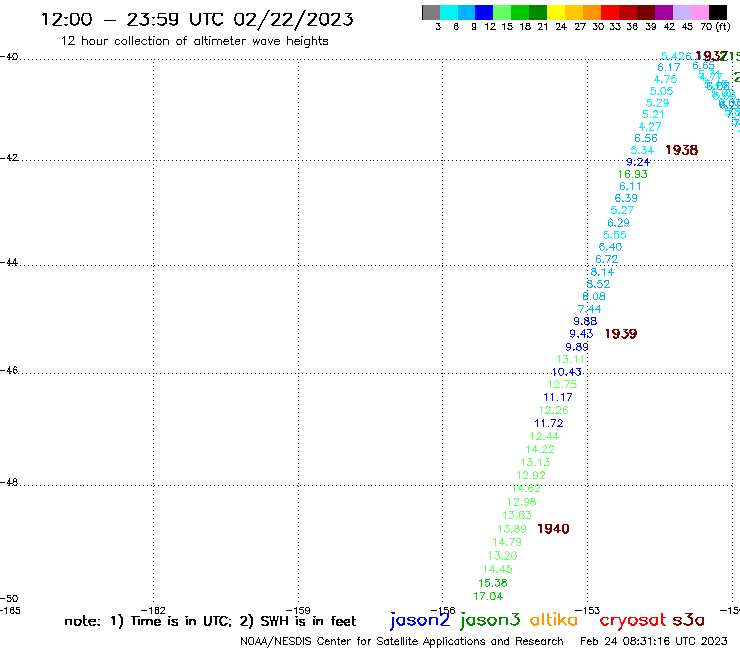Click the wave height value 17.04
The width and height of the screenshot is (740, 650).
click(488, 596)
